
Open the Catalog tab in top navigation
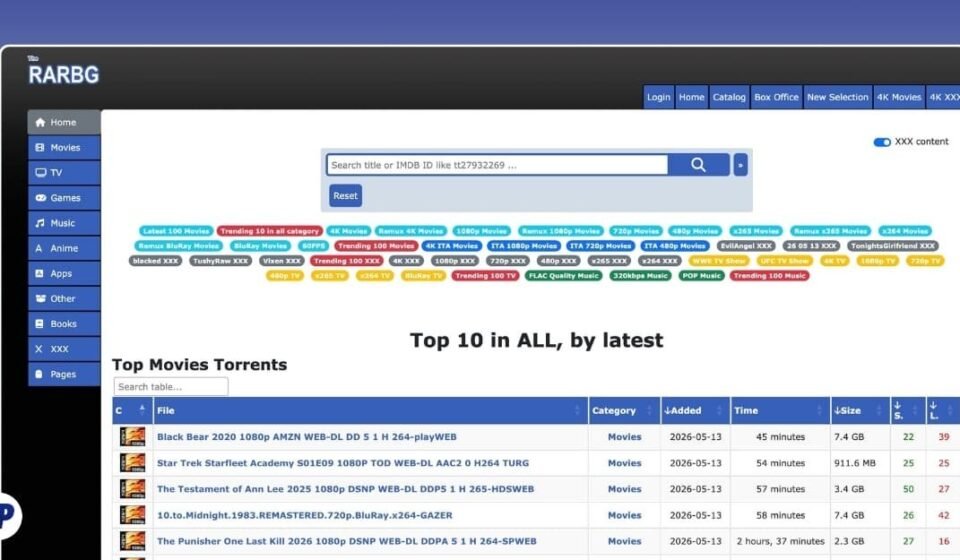(x=729, y=97)
